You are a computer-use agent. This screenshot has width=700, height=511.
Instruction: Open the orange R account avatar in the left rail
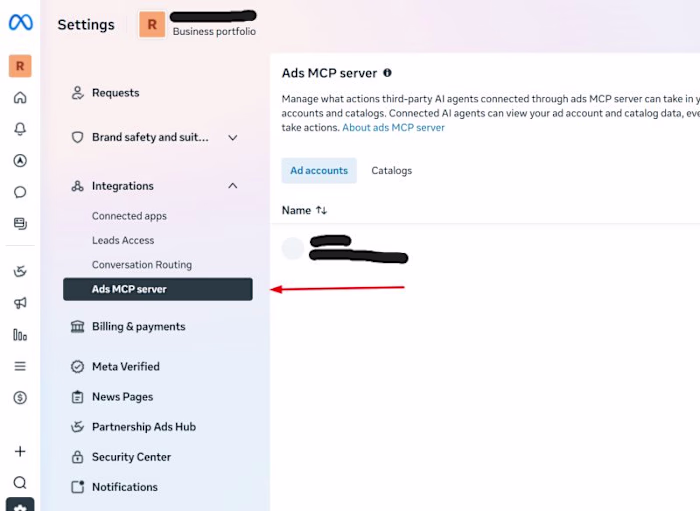pyautogui.click(x=20, y=66)
